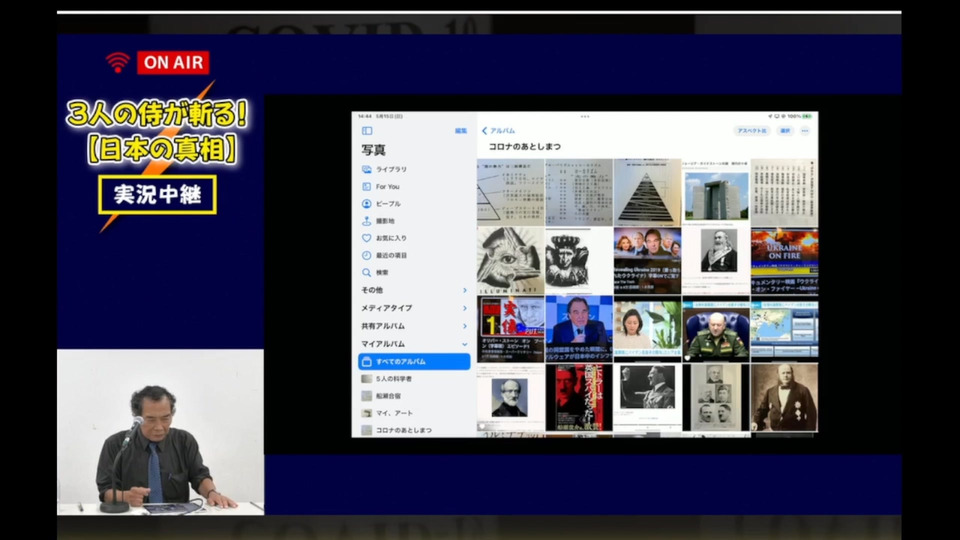
Task: Open the ピープル section
Action: pyautogui.click(x=414, y=203)
